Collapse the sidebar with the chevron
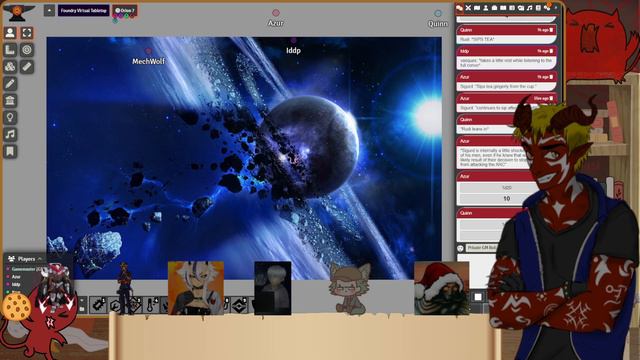The width and height of the screenshot is (640, 360). click(x=556, y=8)
